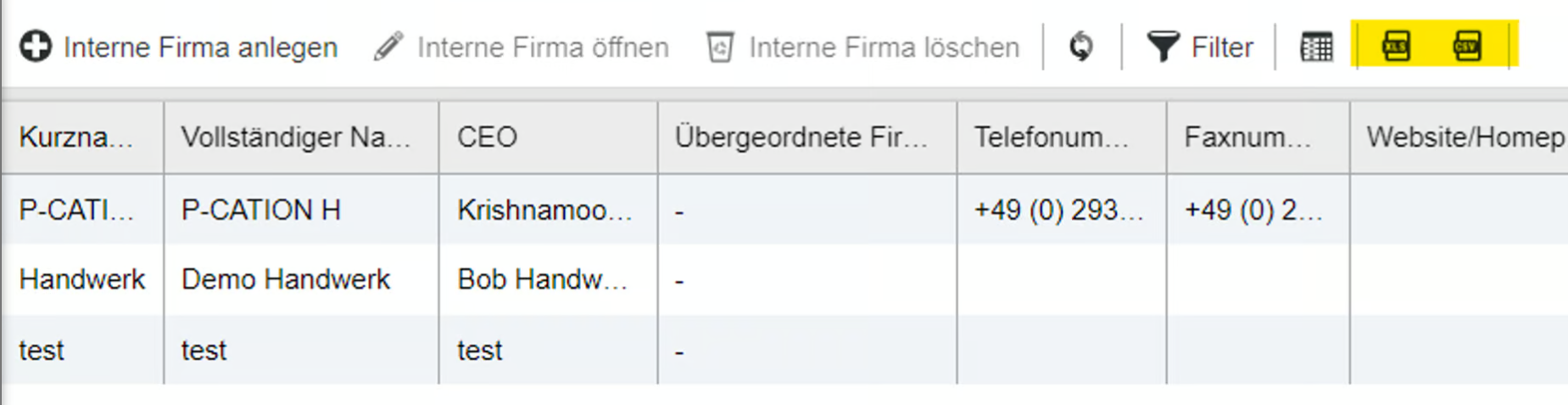The image size is (1568, 405).
Task: Click the Bob Handw... CEO cell
Action: tap(543, 279)
